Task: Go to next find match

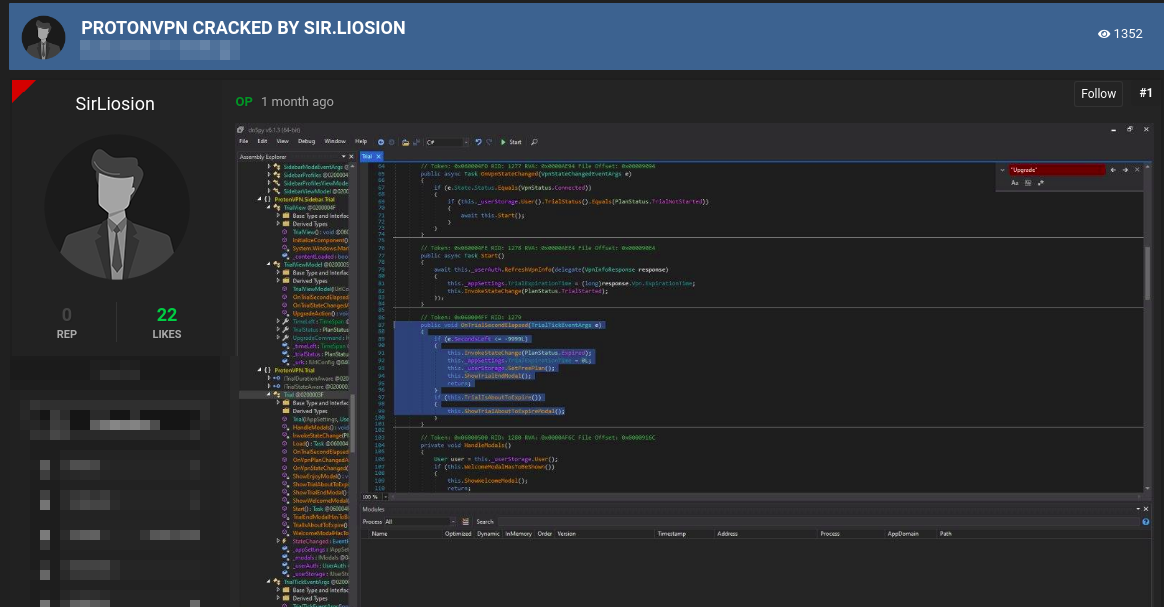Action: point(1125,170)
